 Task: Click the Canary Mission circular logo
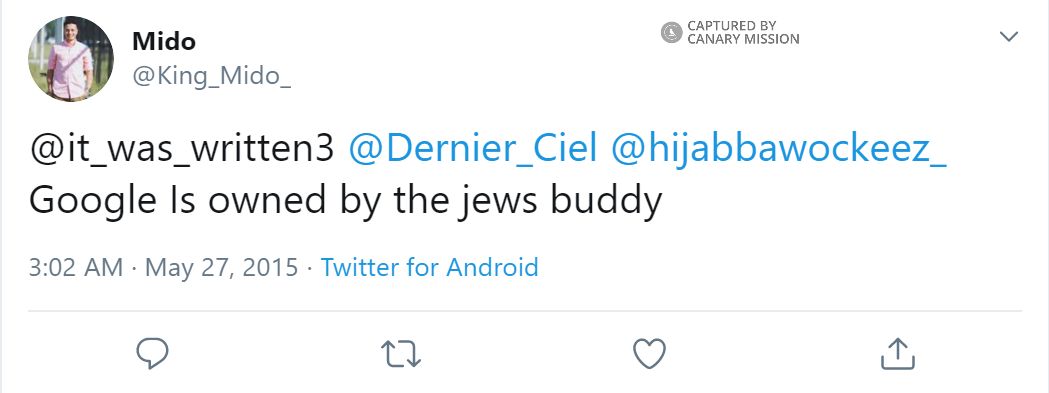click(672, 32)
